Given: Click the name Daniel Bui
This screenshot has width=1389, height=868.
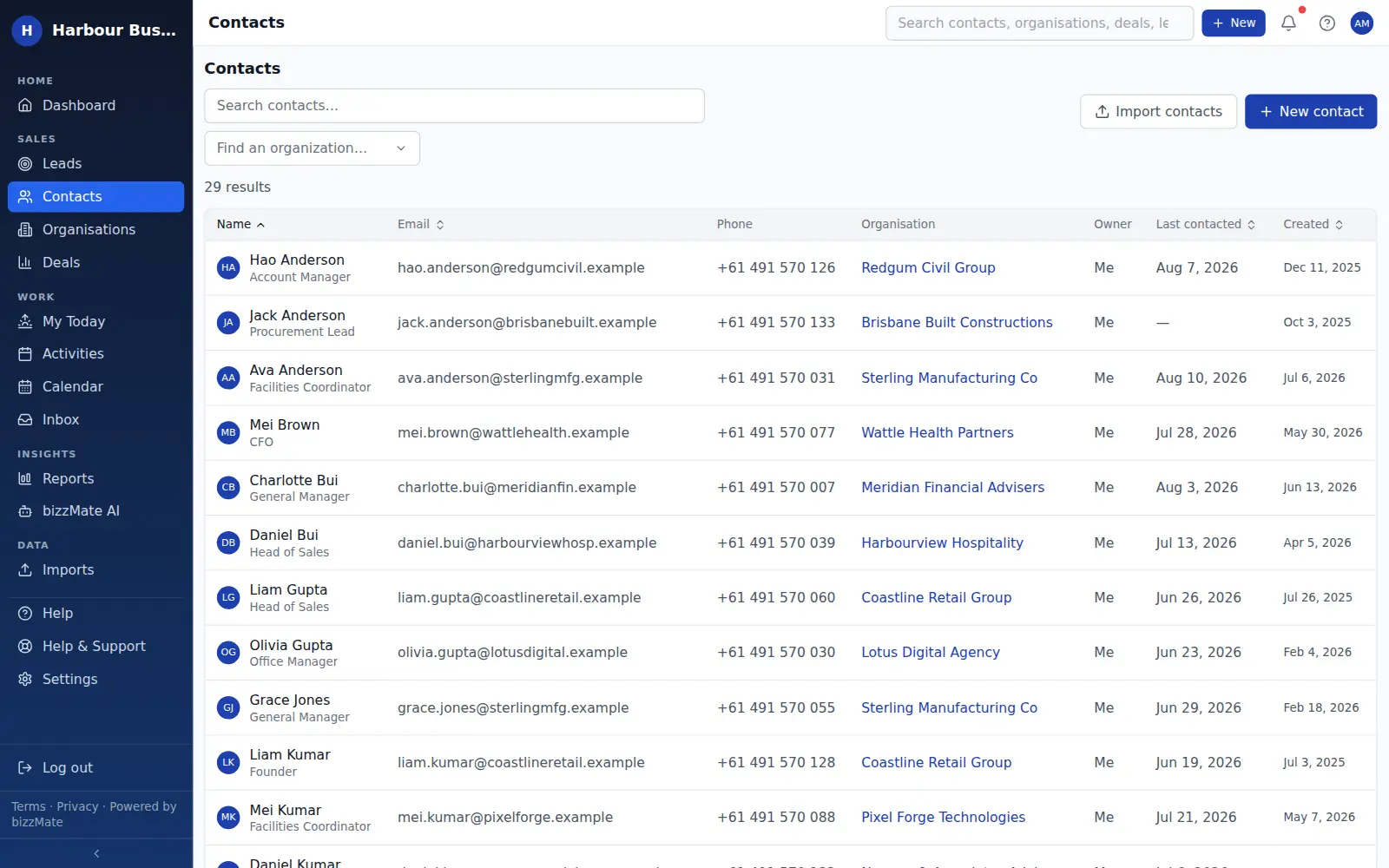Looking at the screenshot, I should point(284,535).
